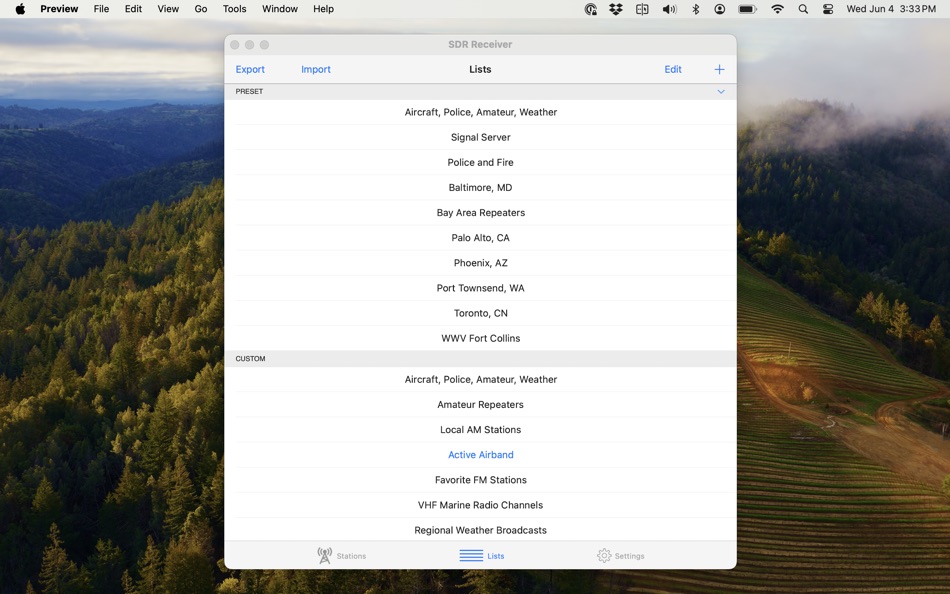This screenshot has width=950, height=594.
Task: Open the screen mirroring menu bar icon
Action: (642, 9)
